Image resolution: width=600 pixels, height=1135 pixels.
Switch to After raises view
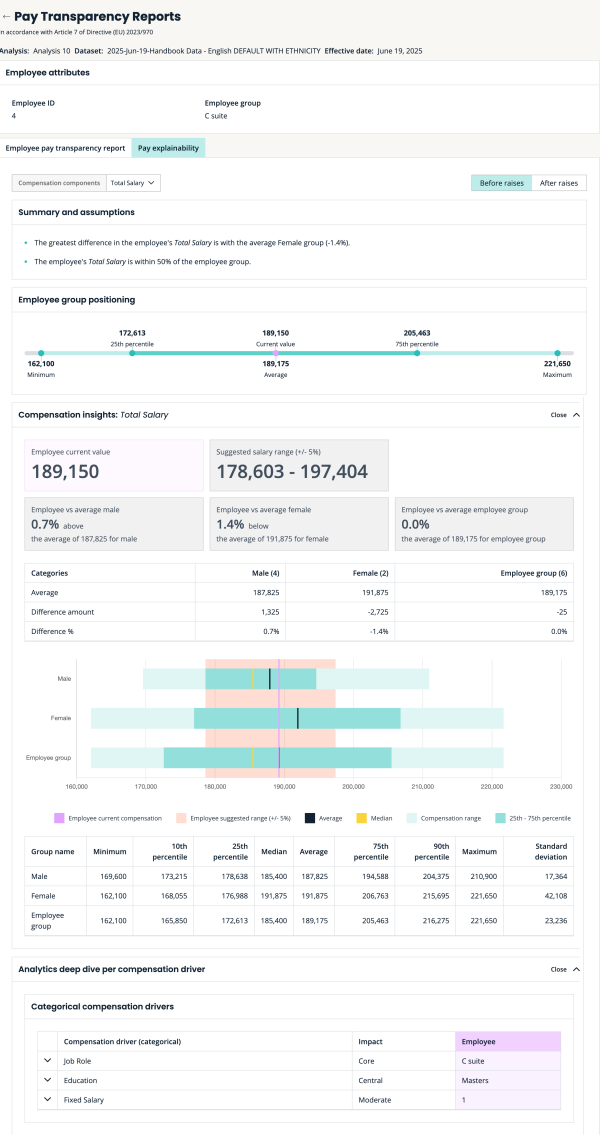(x=558, y=183)
